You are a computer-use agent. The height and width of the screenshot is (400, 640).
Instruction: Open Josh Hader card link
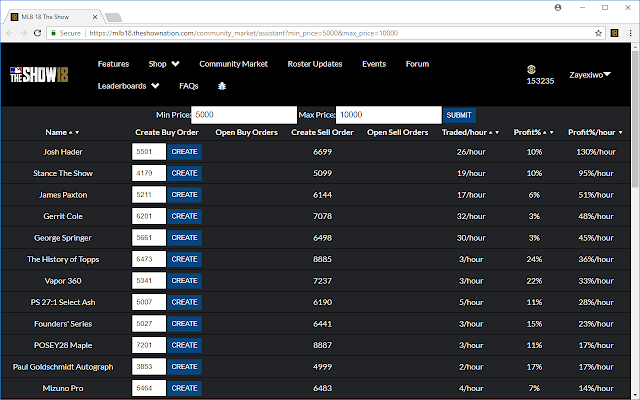point(63,152)
